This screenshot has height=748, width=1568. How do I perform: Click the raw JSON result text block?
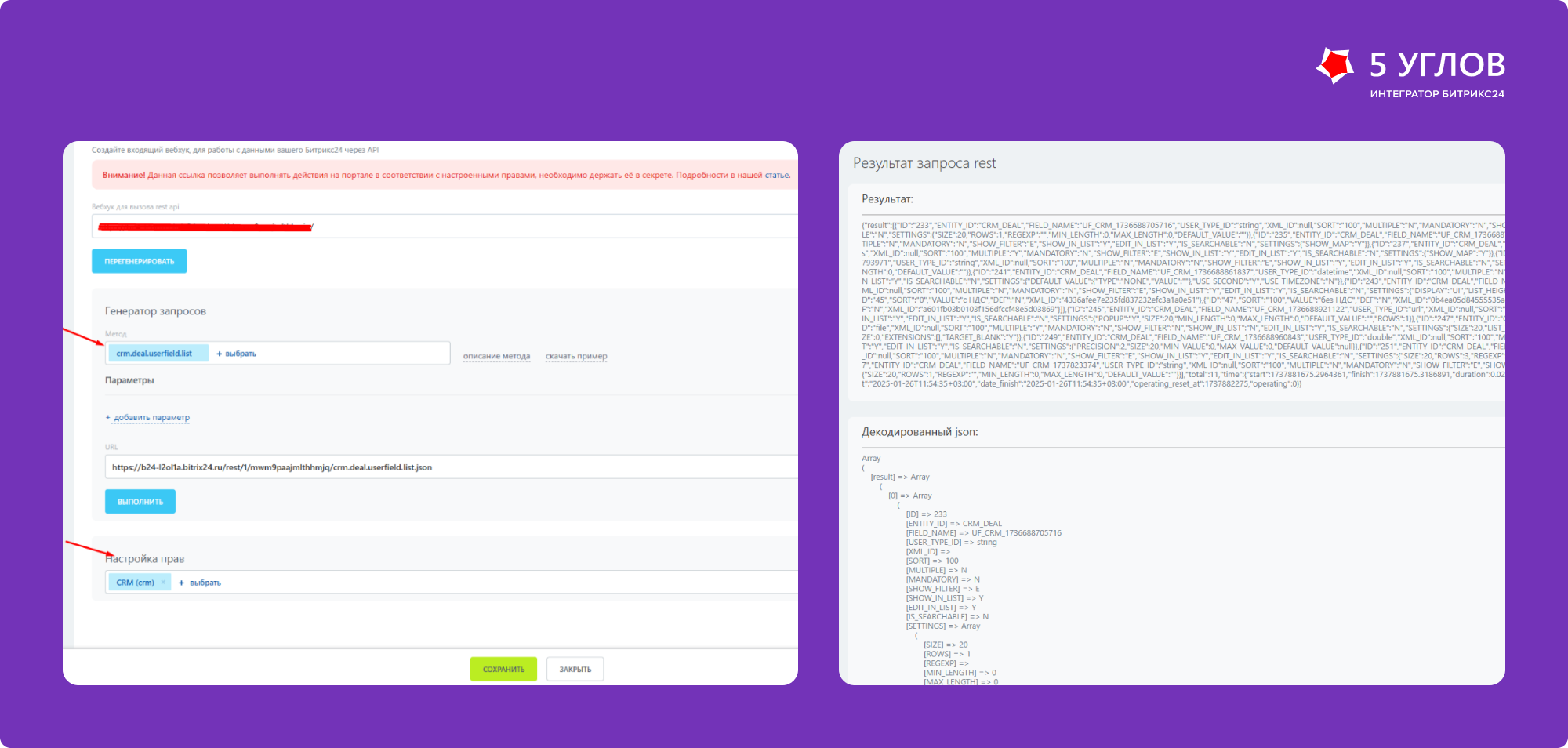pos(1183,304)
